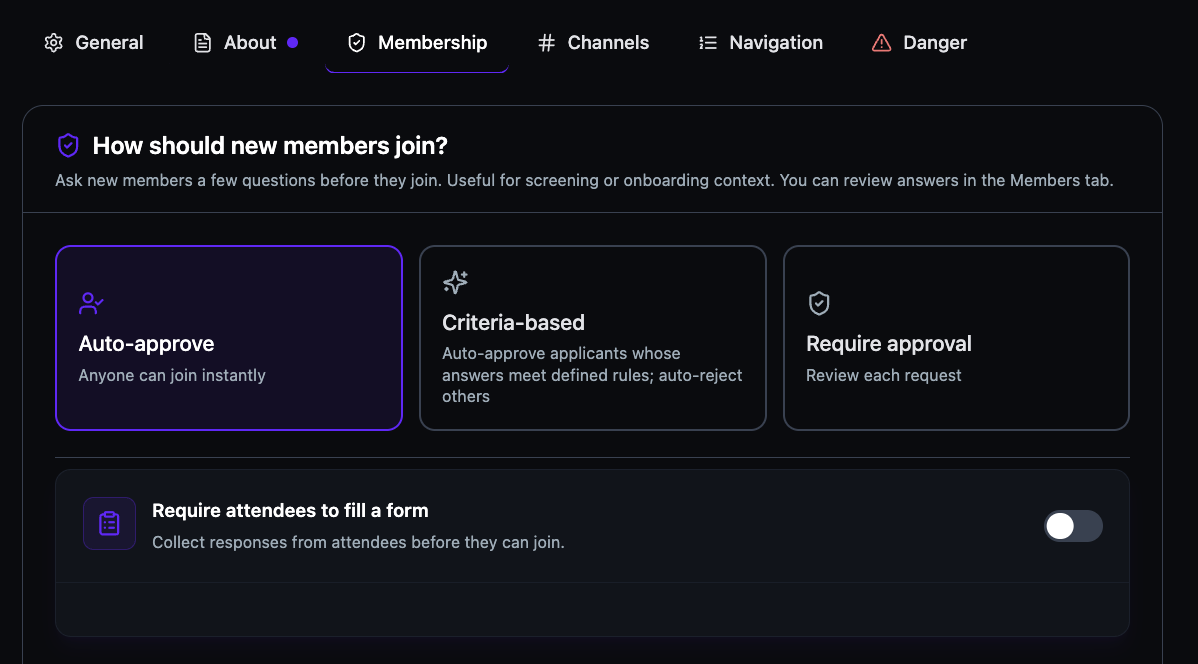Screen dimensions: 1198x664
Task: Go to the Channels tab
Action: (x=593, y=43)
